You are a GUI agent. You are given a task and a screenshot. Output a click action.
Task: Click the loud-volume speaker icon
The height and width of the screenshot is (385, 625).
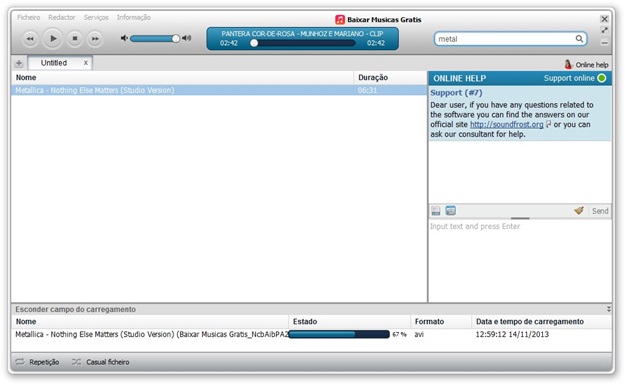pyautogui.click(x=187, y=38)
